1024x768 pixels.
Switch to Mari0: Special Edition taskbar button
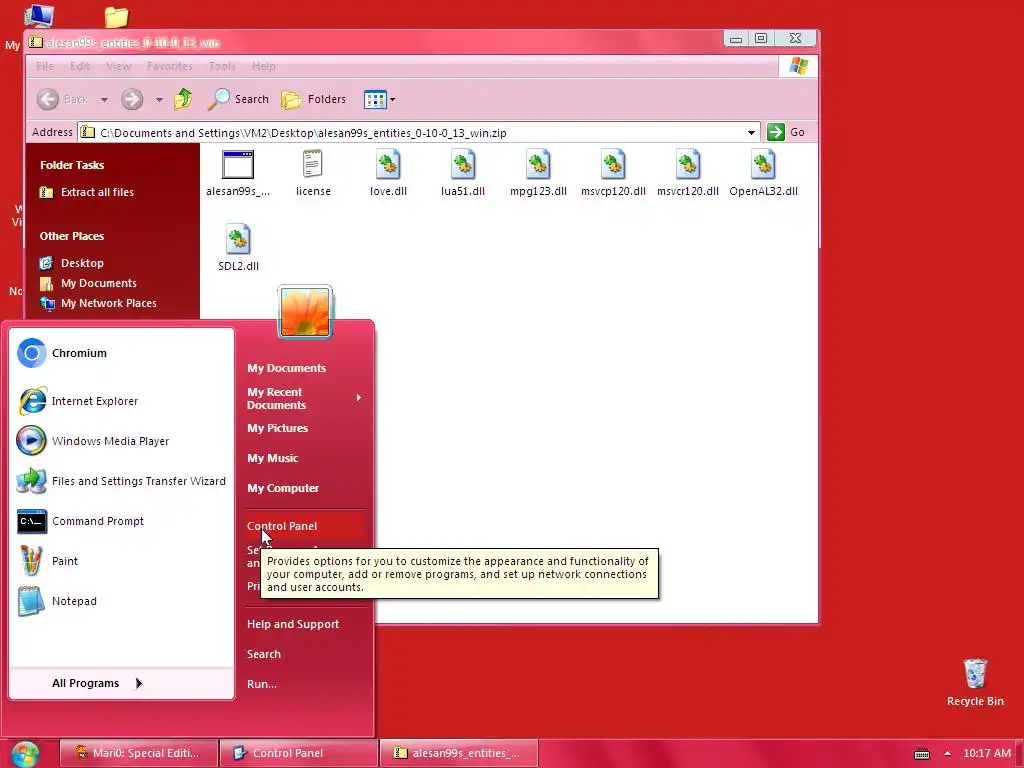pyautogui.click(x=138, y=753)
